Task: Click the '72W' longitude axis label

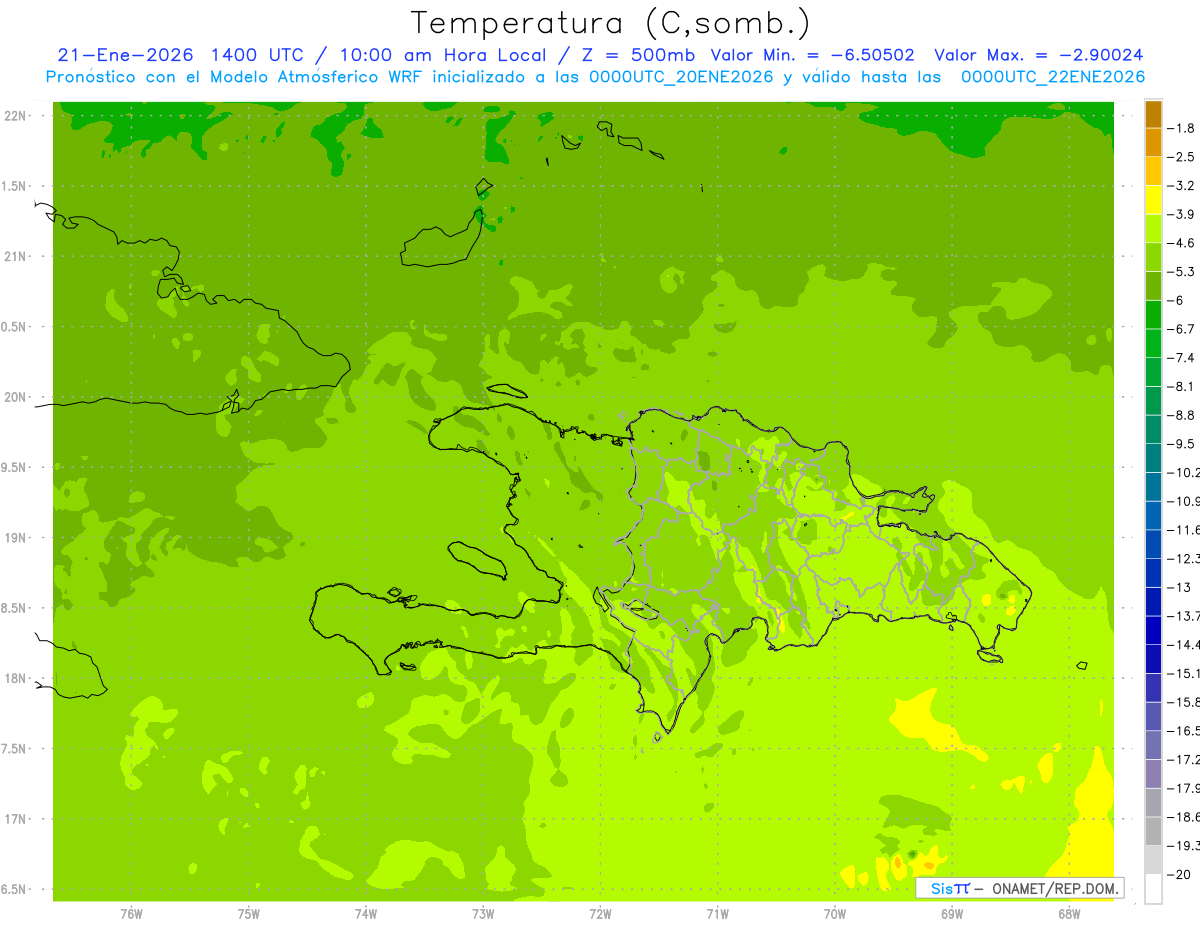Action: [600, 913]
